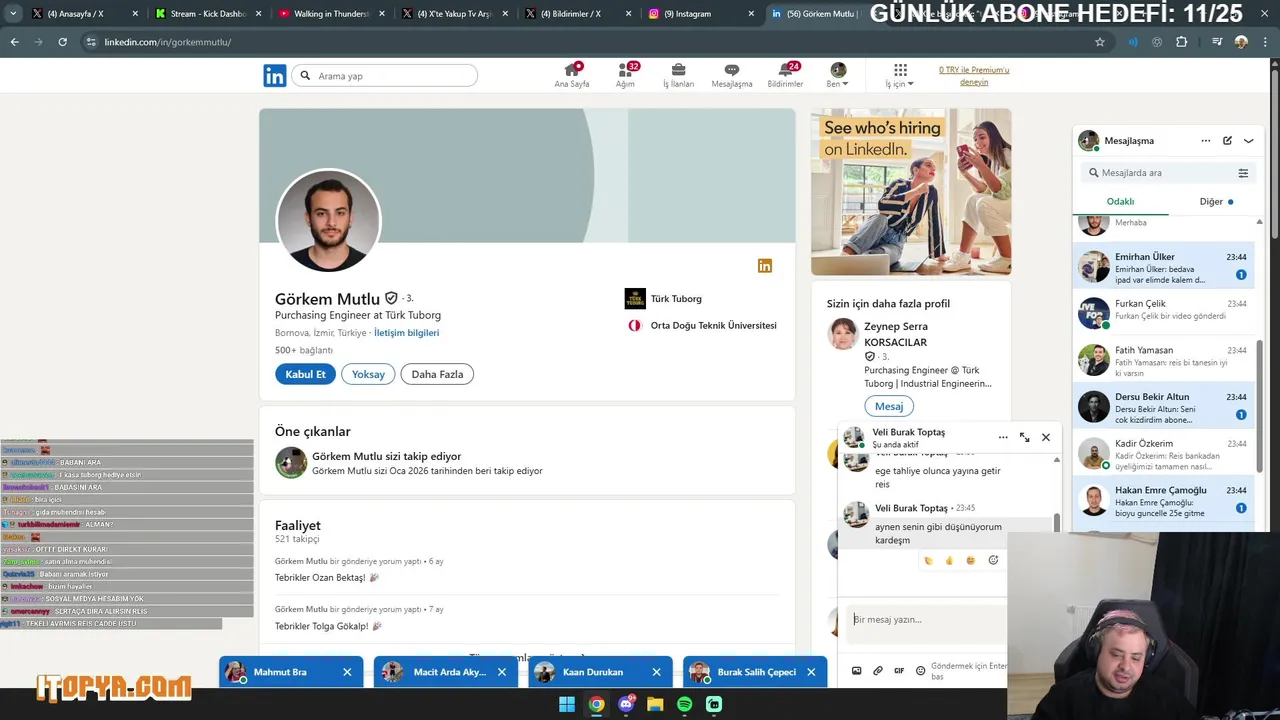This screenshot has width=1280, height=720.
Task: Open Ağım network icon
Action: [626, 75]
